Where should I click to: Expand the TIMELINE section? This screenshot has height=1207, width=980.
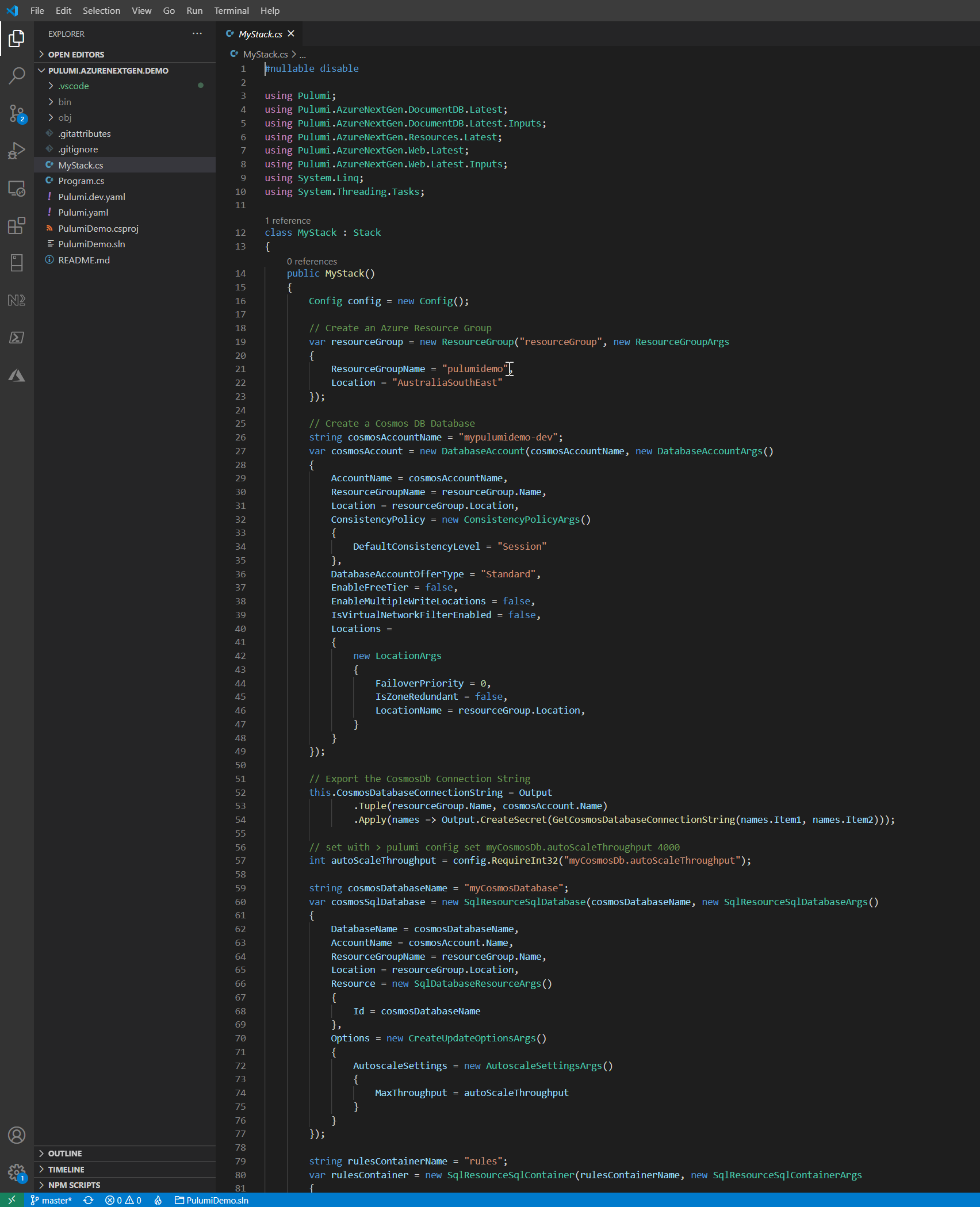[x=66, y=1170]
